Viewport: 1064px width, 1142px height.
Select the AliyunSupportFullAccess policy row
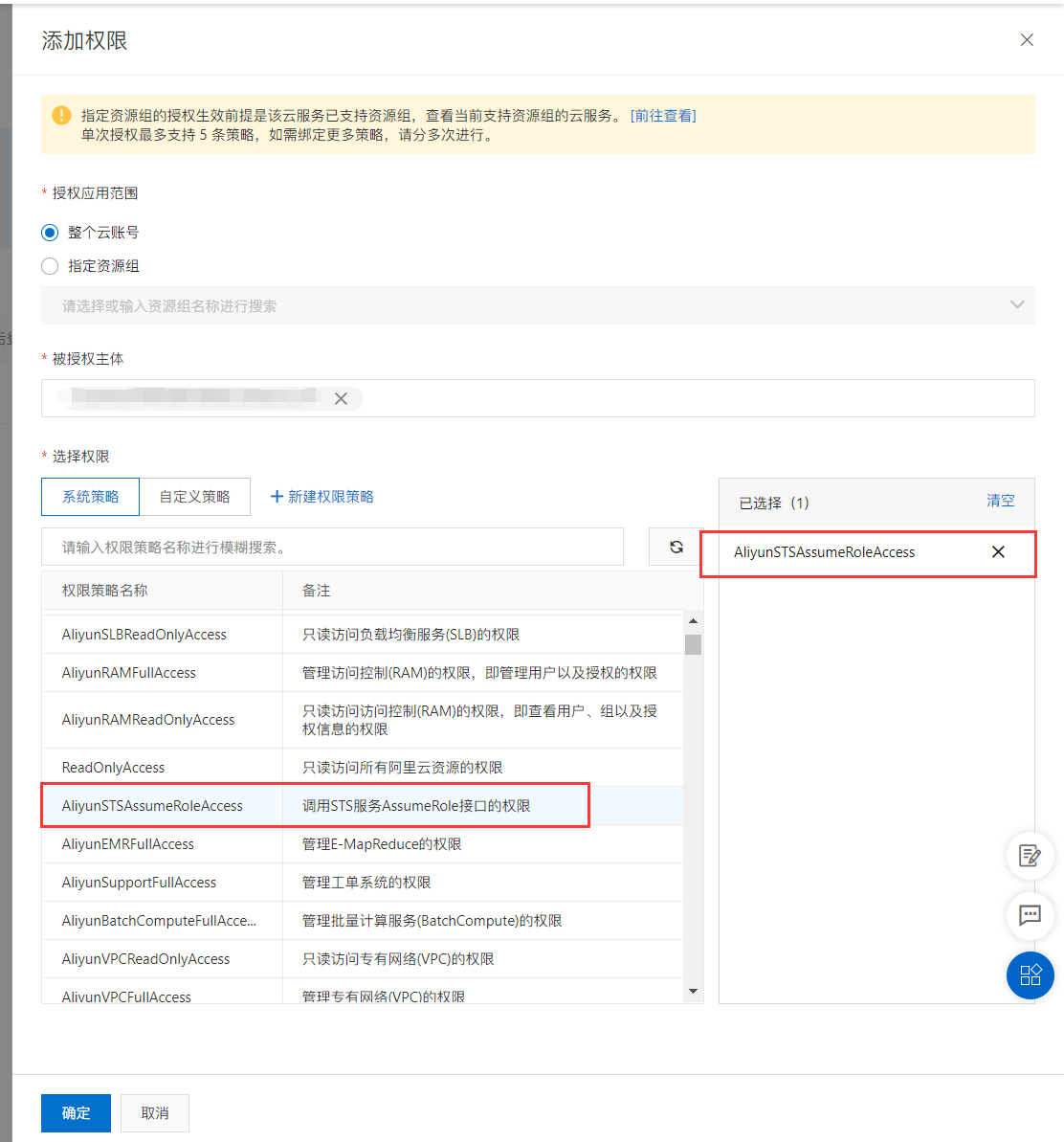click(363, 882)
